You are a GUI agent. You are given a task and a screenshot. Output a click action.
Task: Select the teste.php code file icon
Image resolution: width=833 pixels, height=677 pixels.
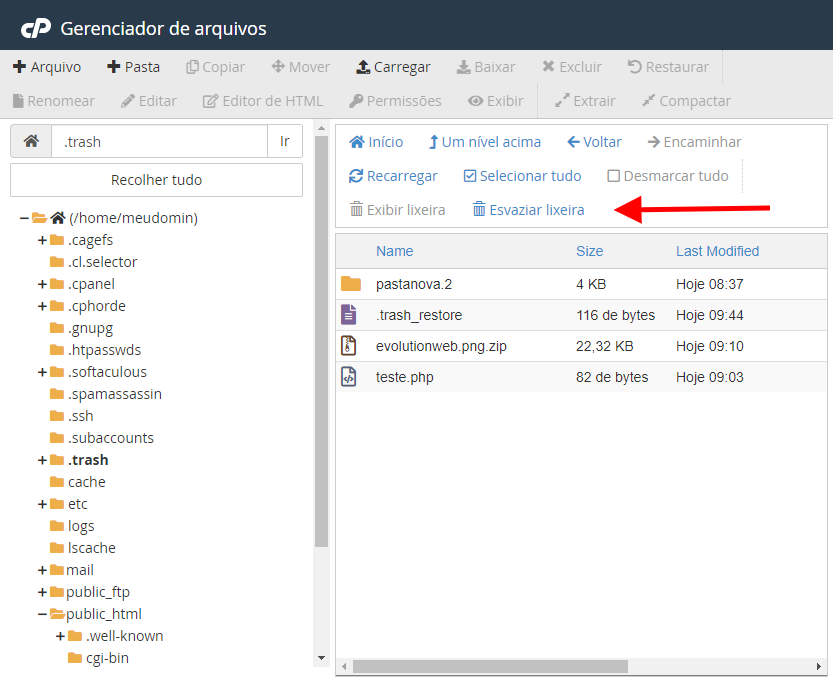pyautogui.click(x=348, y=377)
